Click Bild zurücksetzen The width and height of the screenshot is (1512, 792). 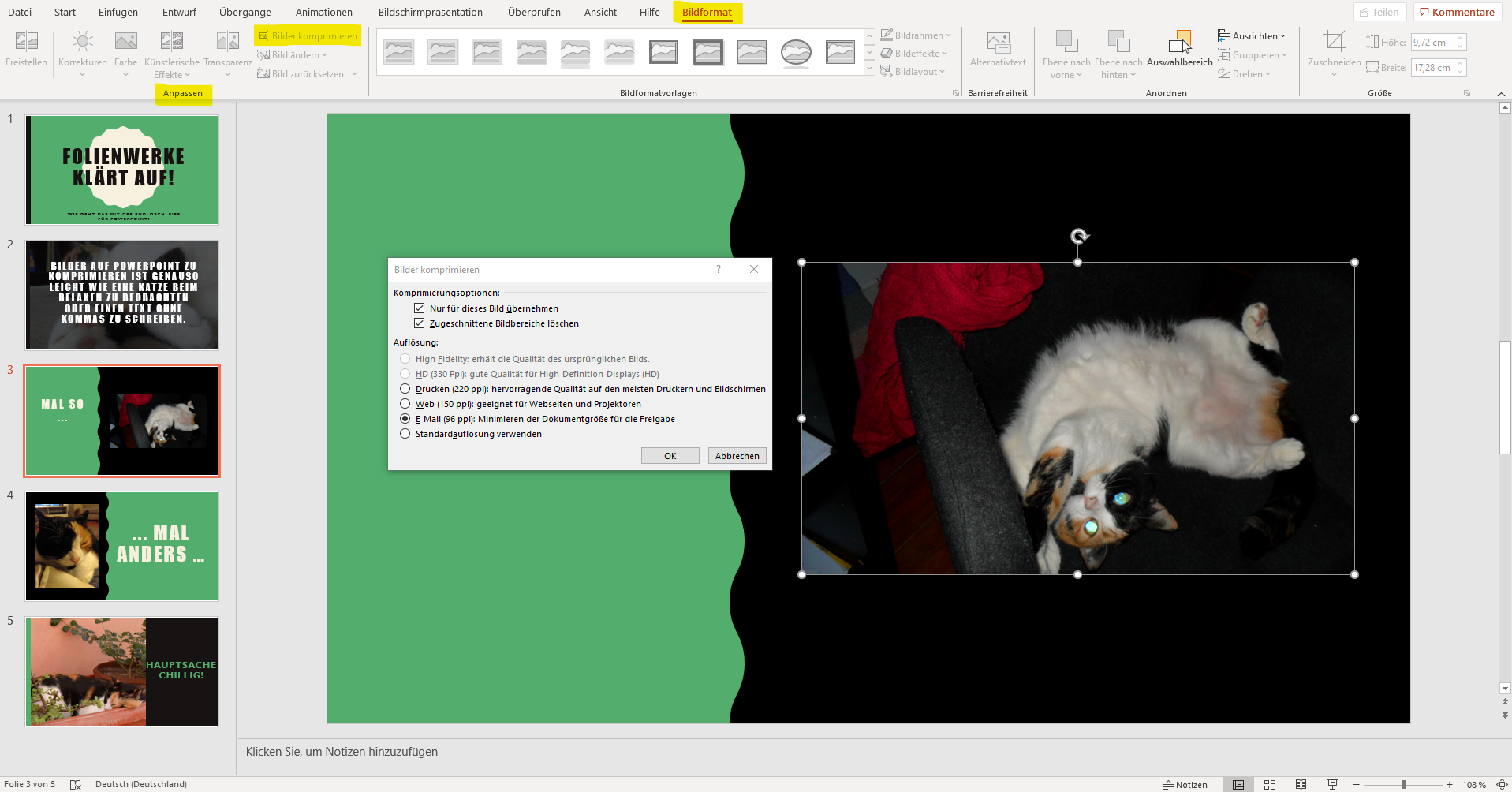tap(307, 74)
